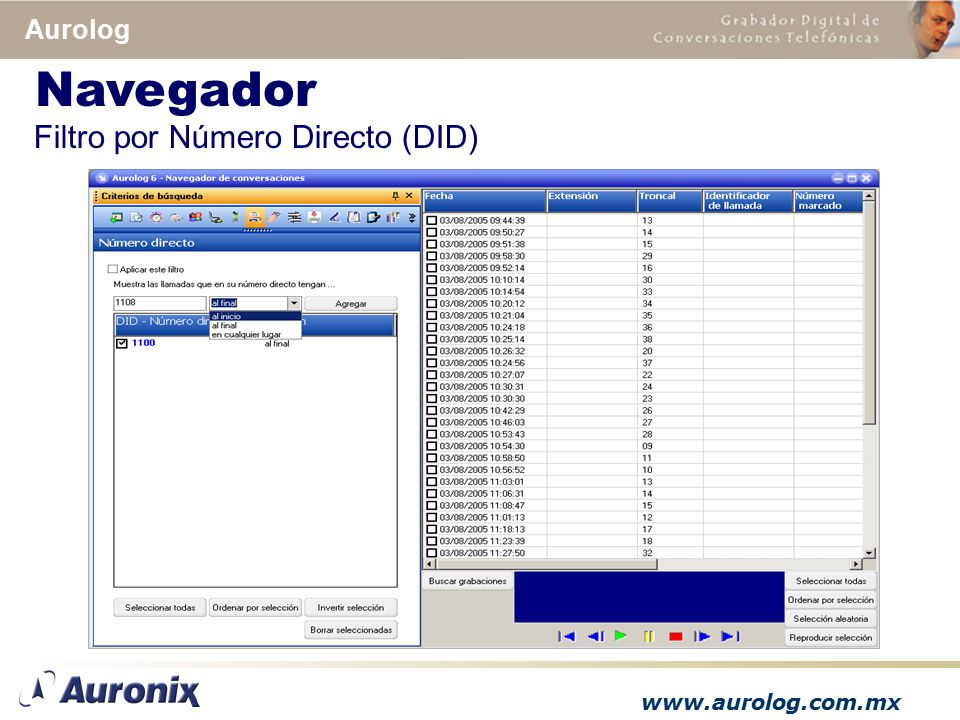Click the pen notes filter icon
The height and width of the screenshot is (720, 960).
[x=334, y=217]
